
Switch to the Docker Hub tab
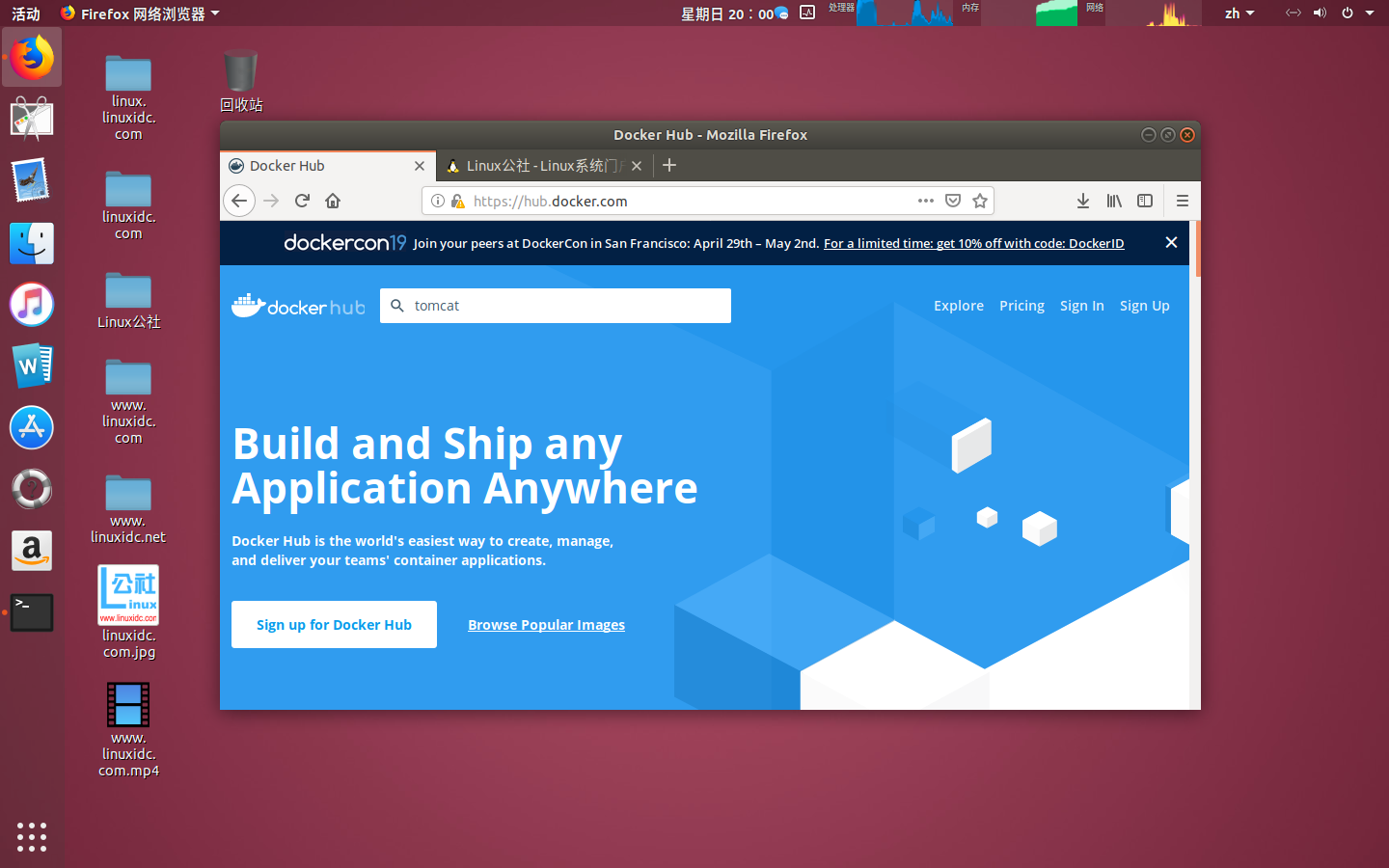click(328, 166)
